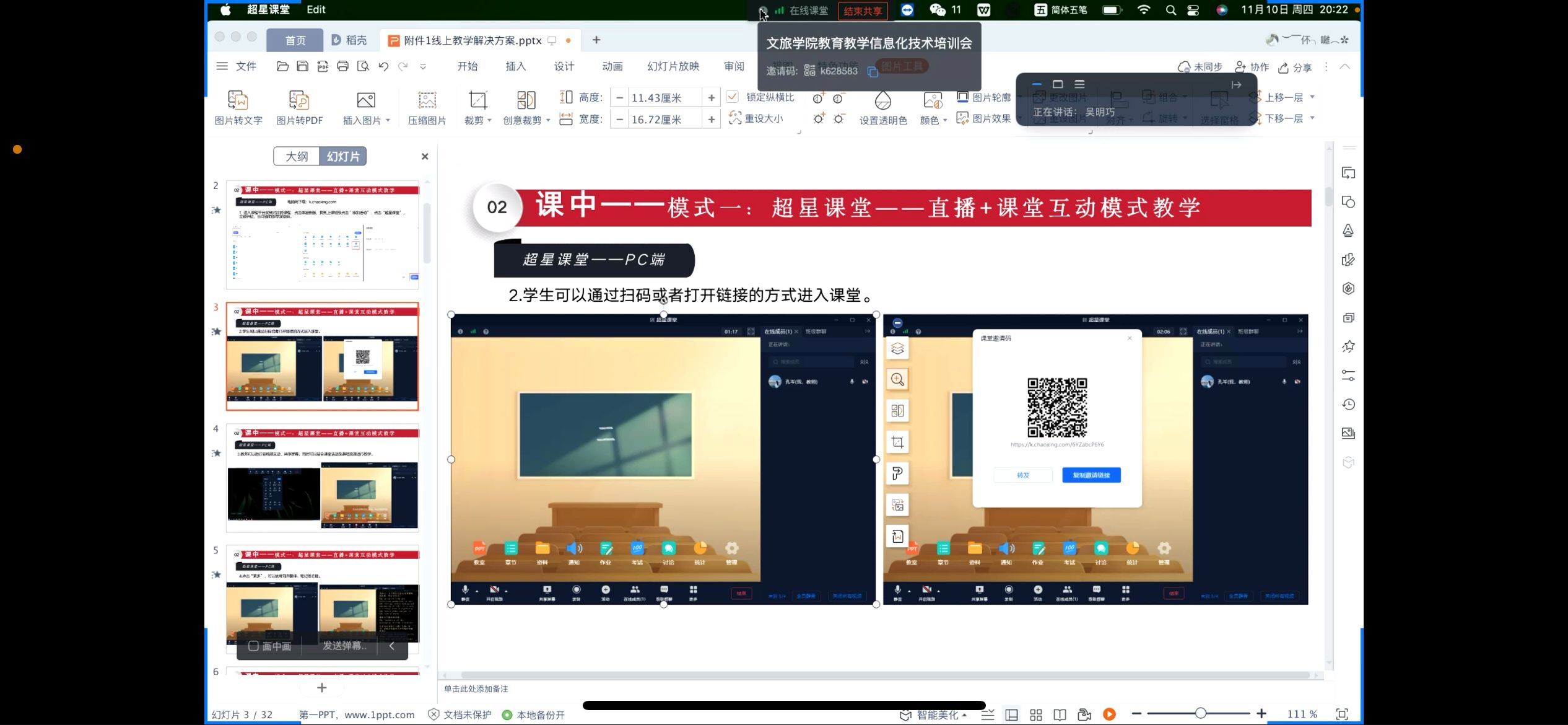Click the save icon in quick toolbar
The width and height of the screenshot is (1568, 725).
tap(302, 66)
